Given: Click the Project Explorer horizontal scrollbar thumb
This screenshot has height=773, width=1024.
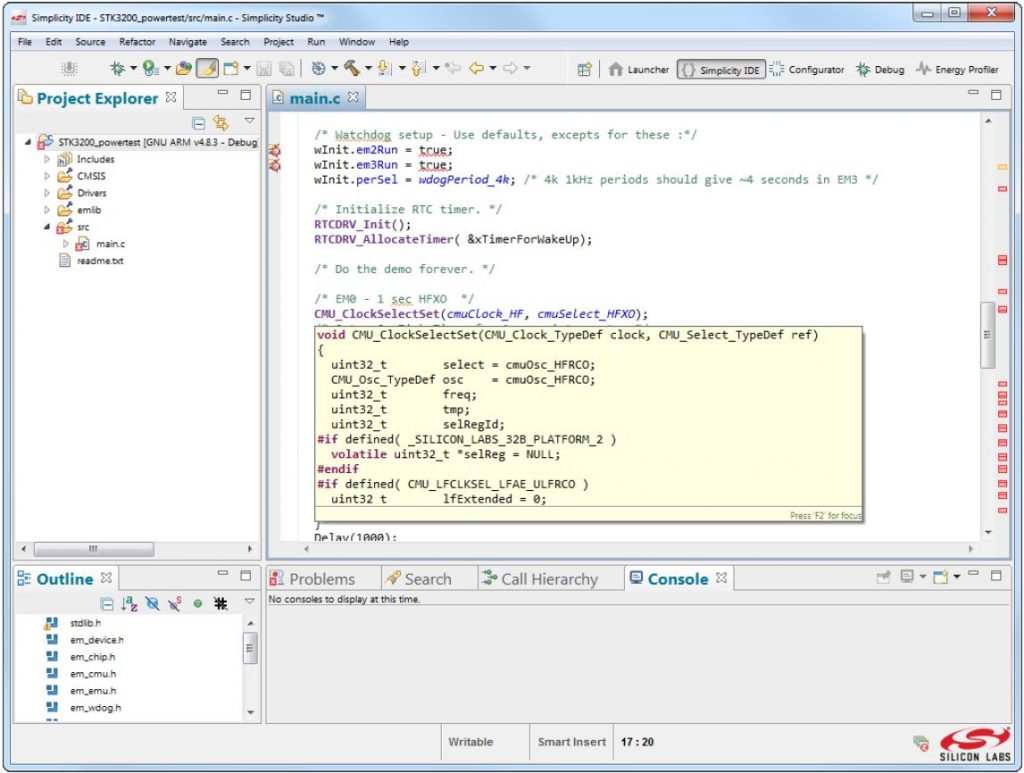Looking at the screenshot, I should [93, 549].
